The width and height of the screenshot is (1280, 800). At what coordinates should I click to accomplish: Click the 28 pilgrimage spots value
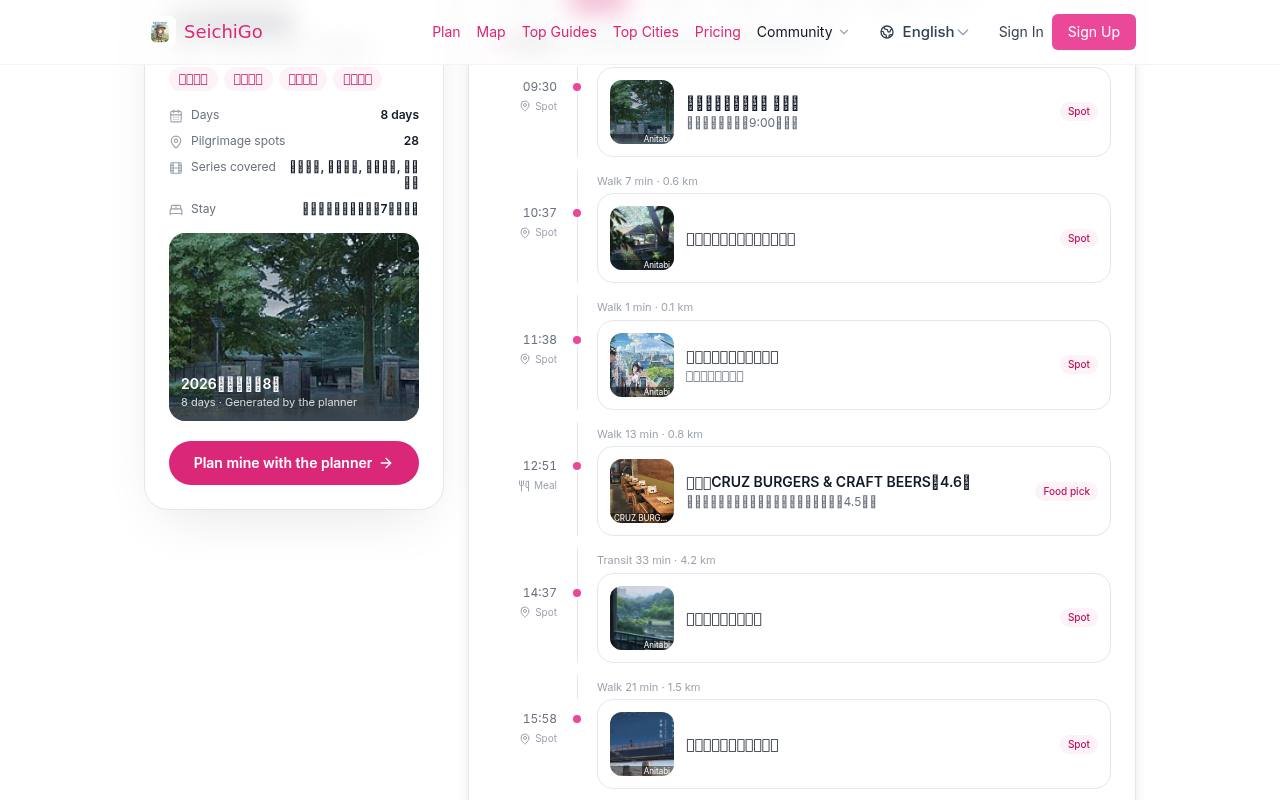(411, 141)
